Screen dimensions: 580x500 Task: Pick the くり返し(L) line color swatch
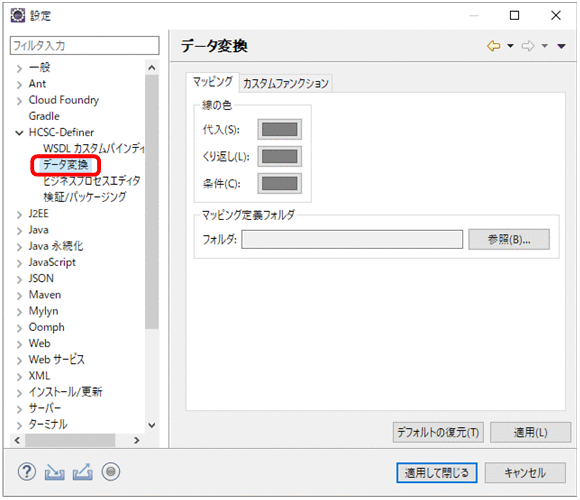[280, 156]
